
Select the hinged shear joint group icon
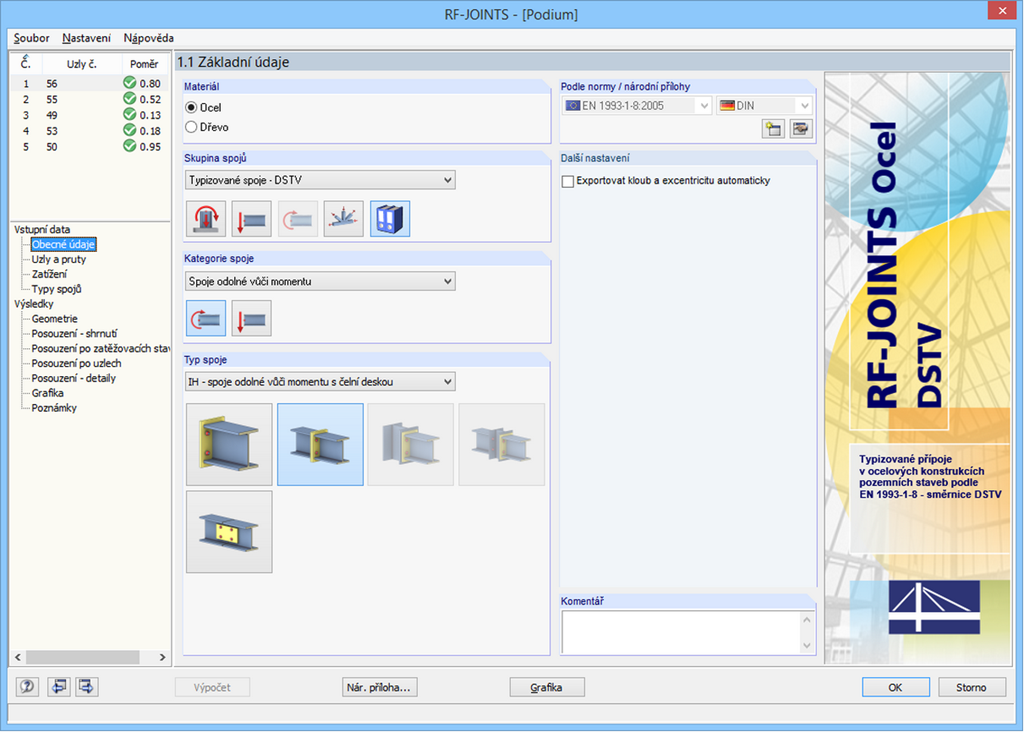coord(251,219)
